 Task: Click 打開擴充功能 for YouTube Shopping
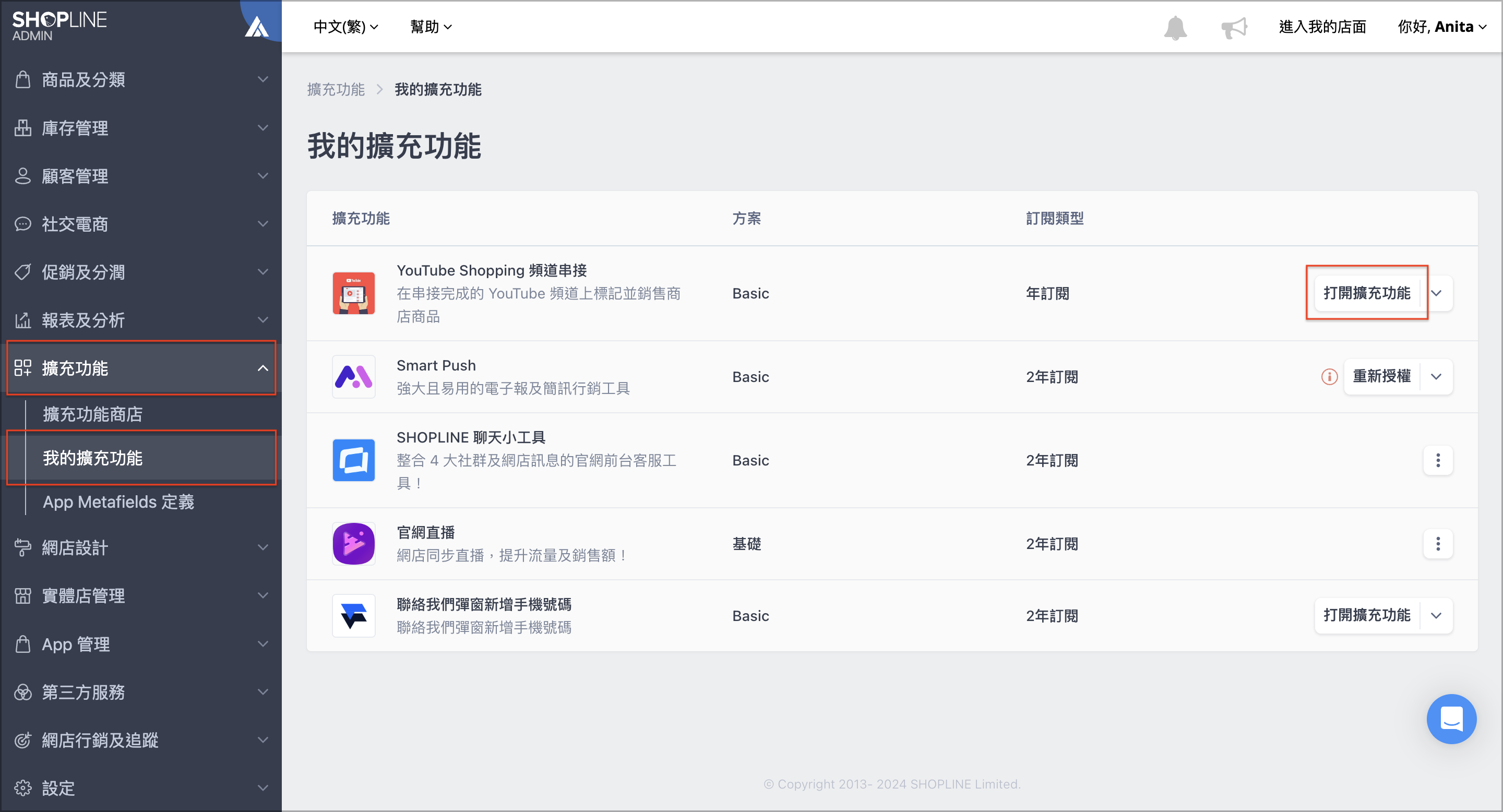point(1366,293)
